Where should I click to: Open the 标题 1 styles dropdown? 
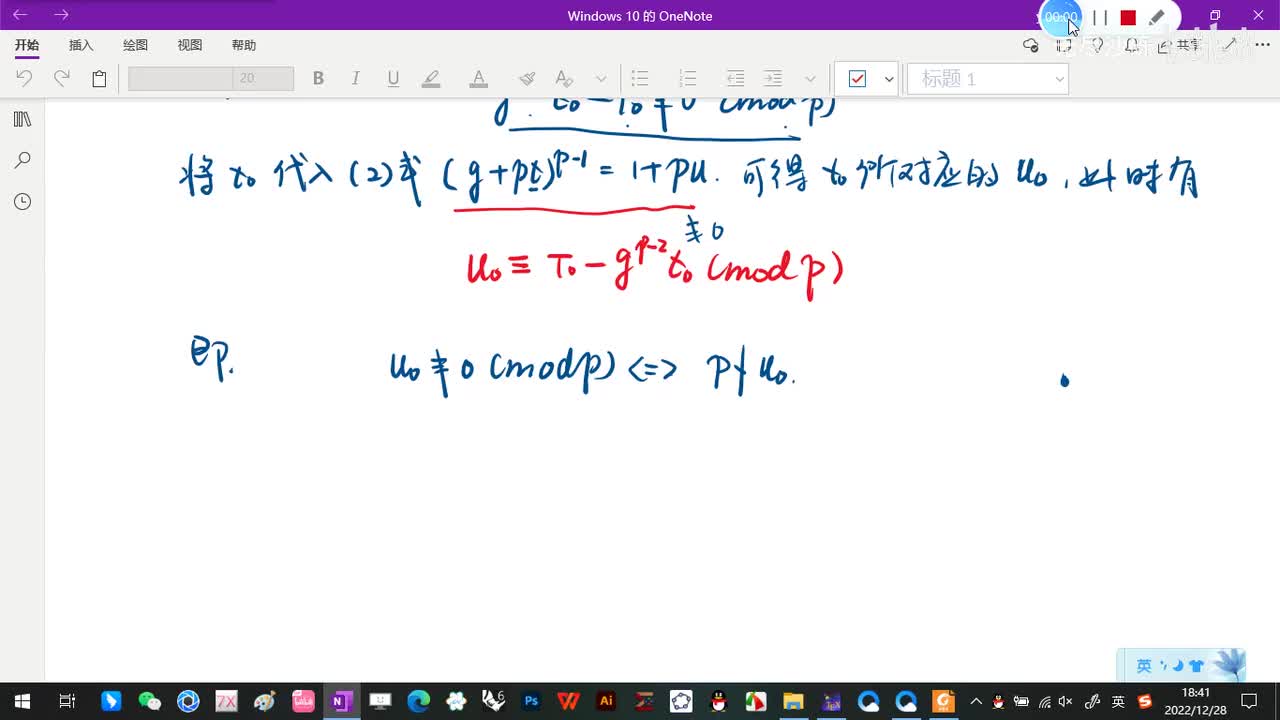[988, 79]
